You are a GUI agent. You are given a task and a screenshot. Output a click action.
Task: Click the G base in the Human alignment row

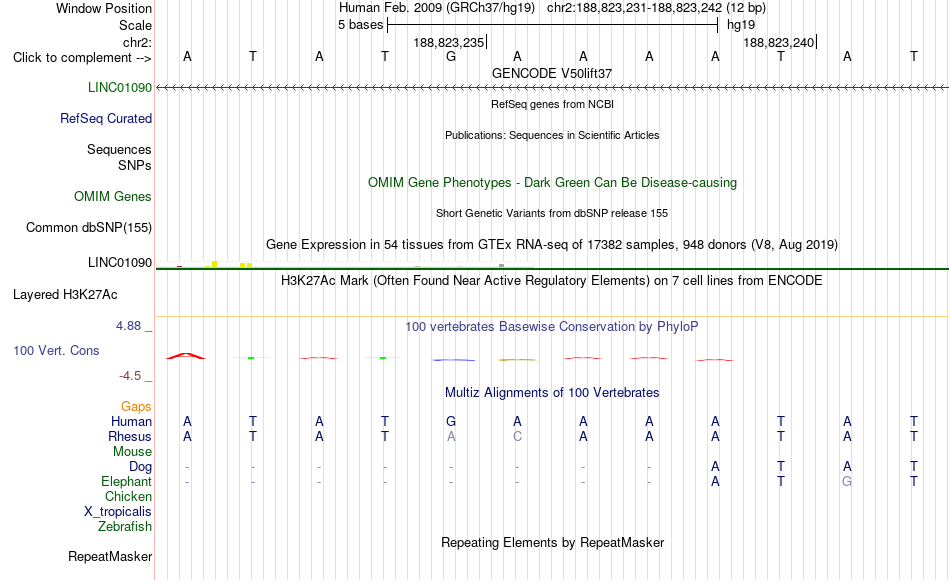coord(451,421)
